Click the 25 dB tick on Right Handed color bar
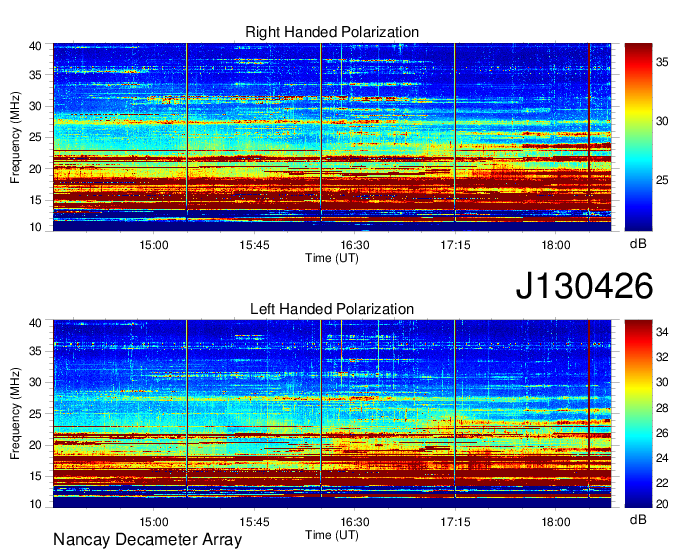Image resolution: width=680 pixels, height=552 pixels. 662,180
